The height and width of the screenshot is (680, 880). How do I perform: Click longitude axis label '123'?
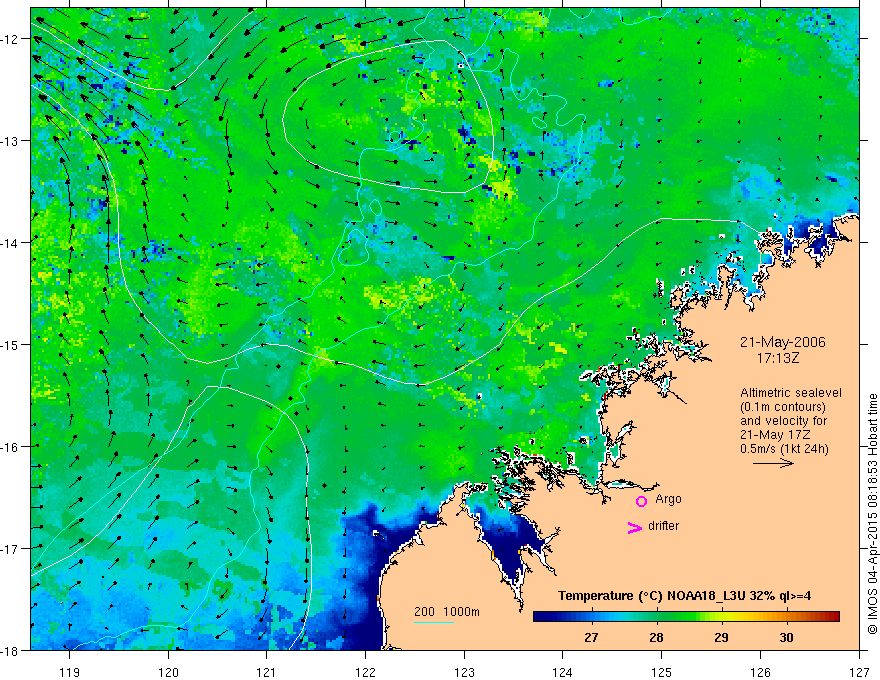point(464,672)
